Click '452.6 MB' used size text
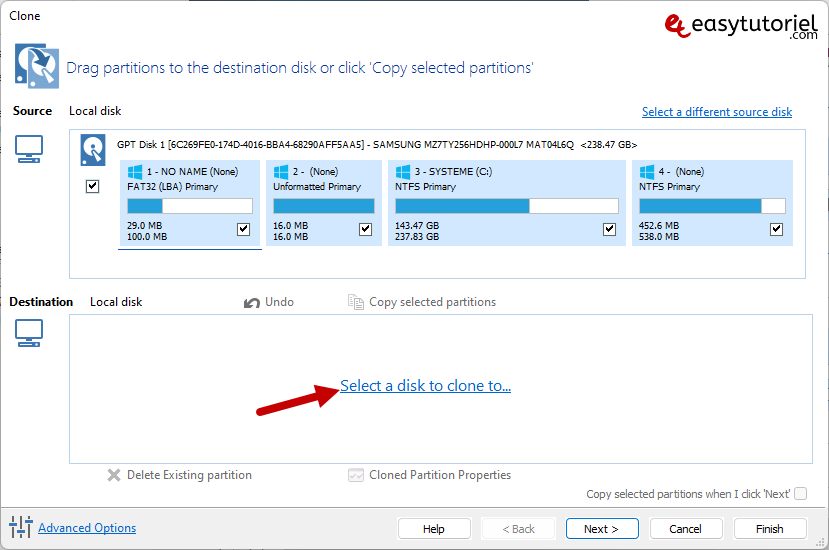Screen dimensions: 829x550 tap(659, 225)
